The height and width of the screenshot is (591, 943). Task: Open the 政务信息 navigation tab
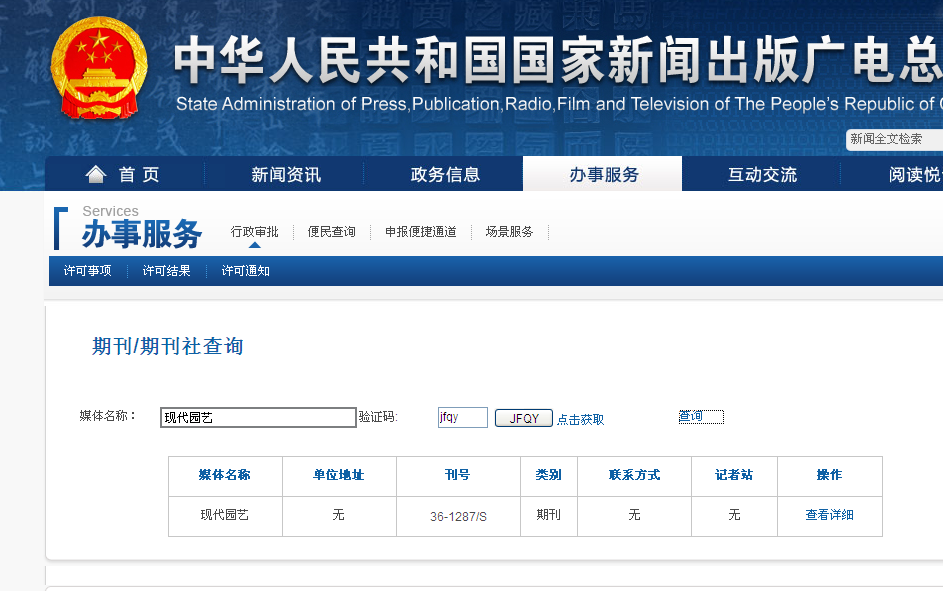[x=445, y=174]
